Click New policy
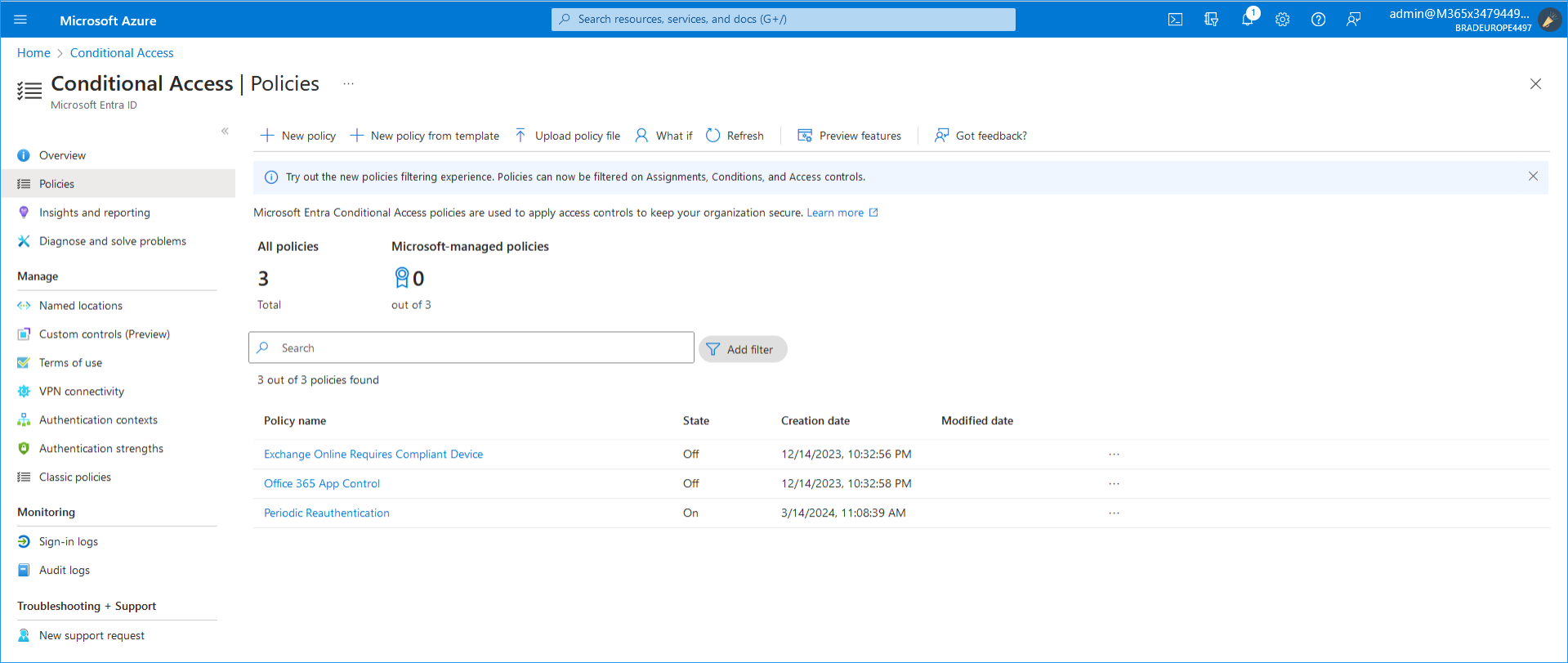 pos(298,136)
